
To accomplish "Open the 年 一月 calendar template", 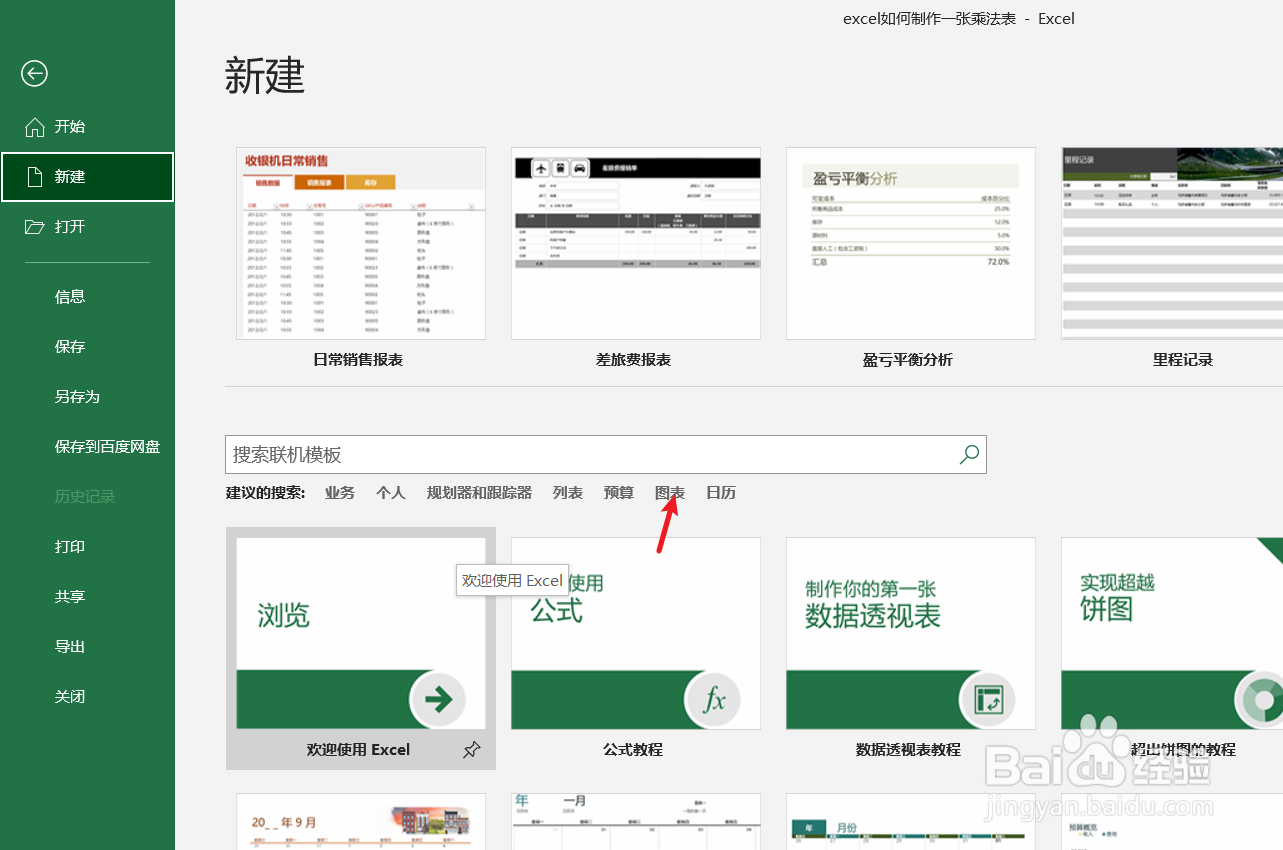I will click(636, 822).
